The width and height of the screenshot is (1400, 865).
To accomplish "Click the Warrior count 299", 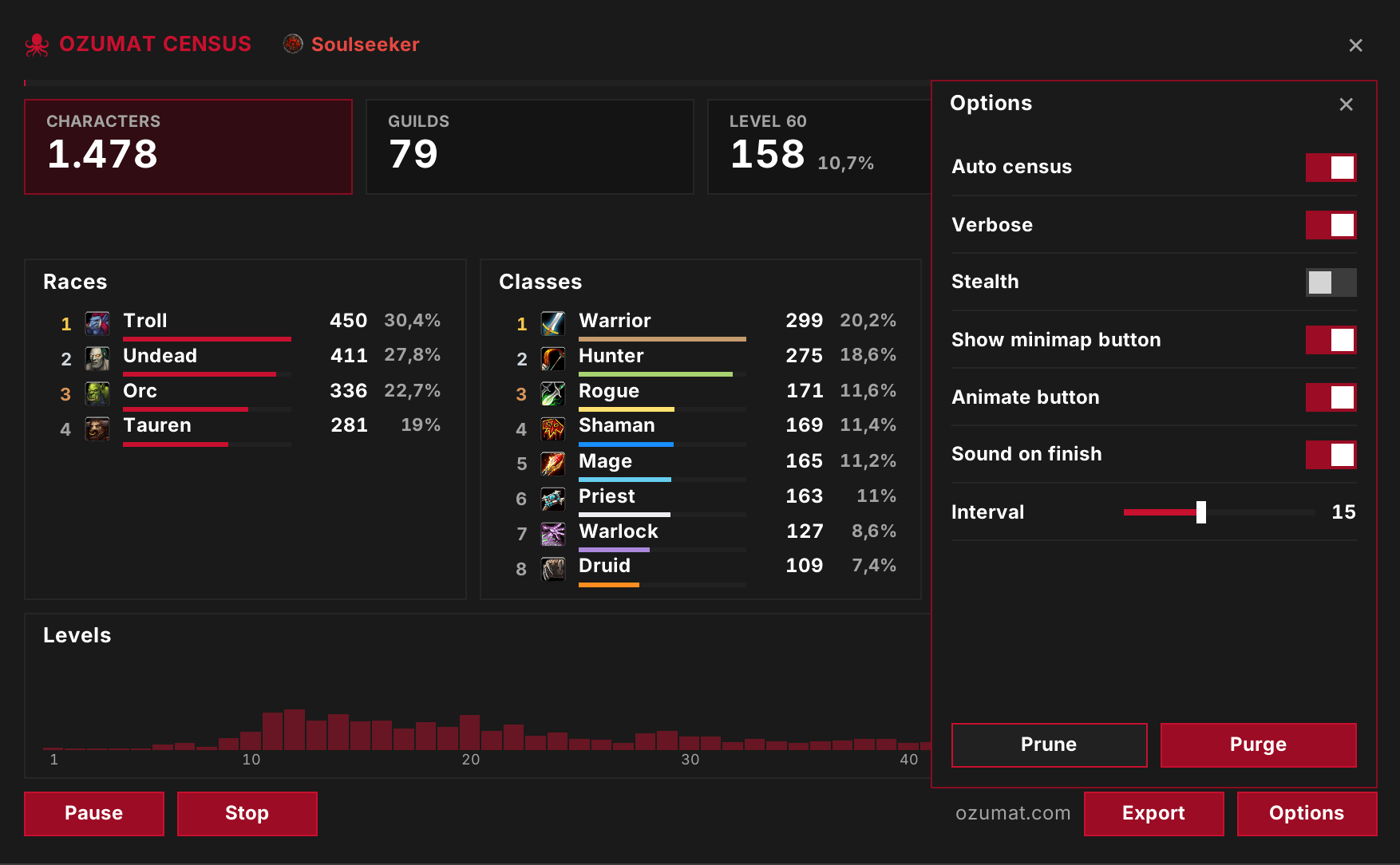I will tap(804, 321).
